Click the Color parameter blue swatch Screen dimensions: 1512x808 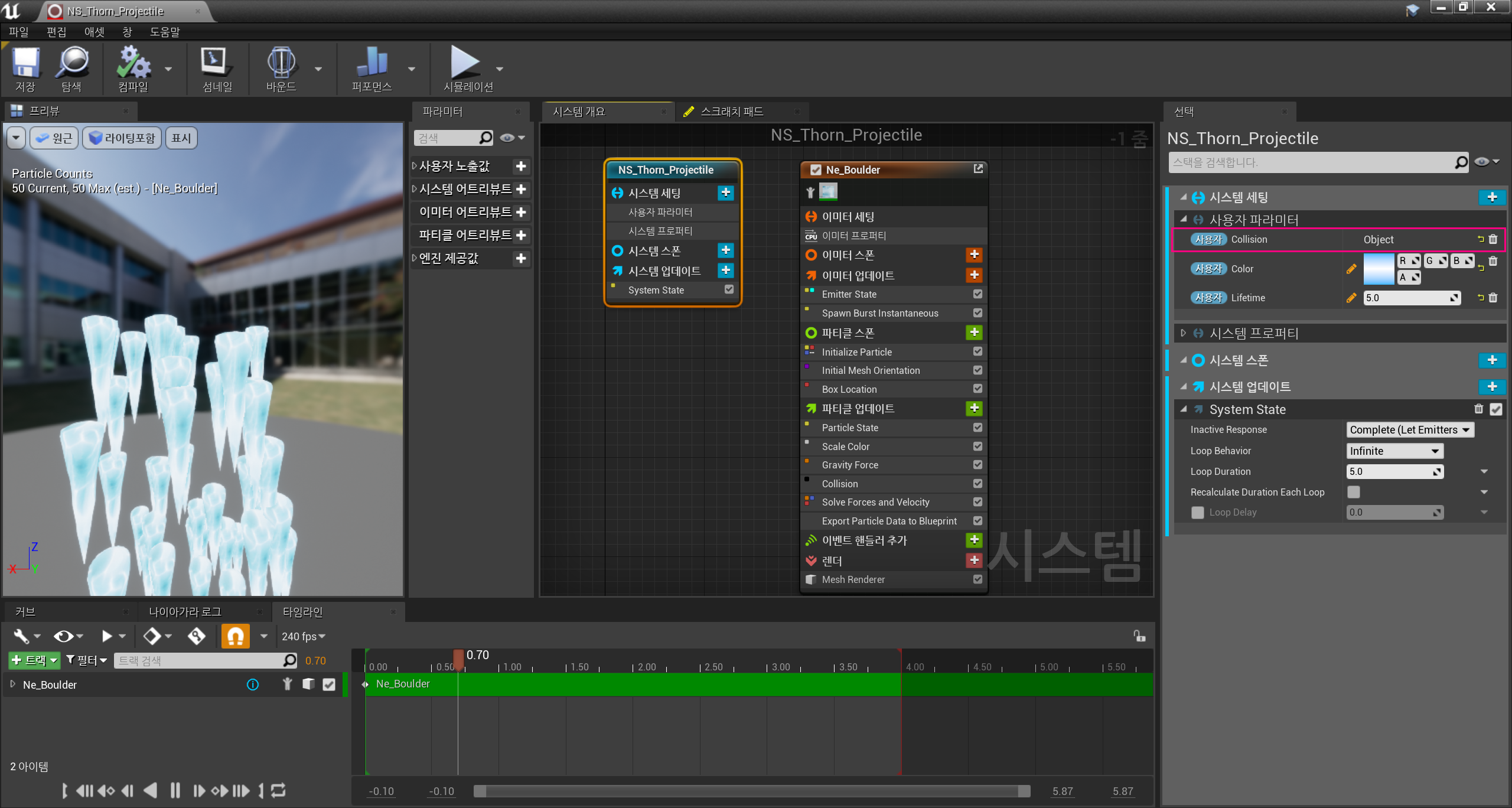(x=1378, y=269)
